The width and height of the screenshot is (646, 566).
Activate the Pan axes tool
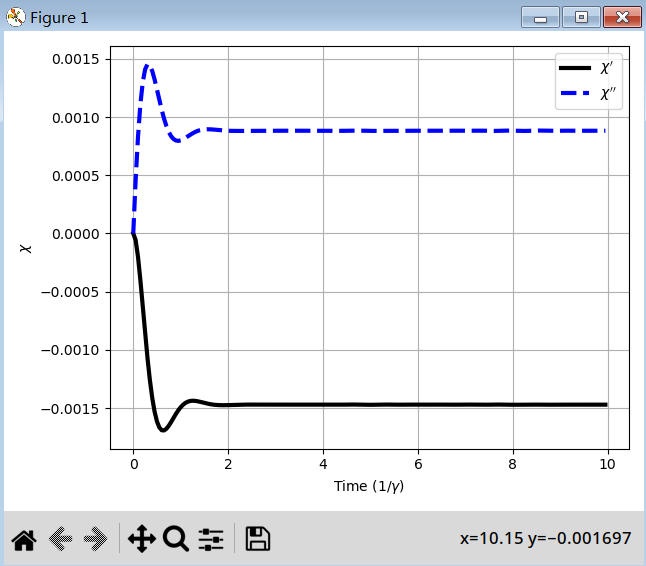point(141,540)
